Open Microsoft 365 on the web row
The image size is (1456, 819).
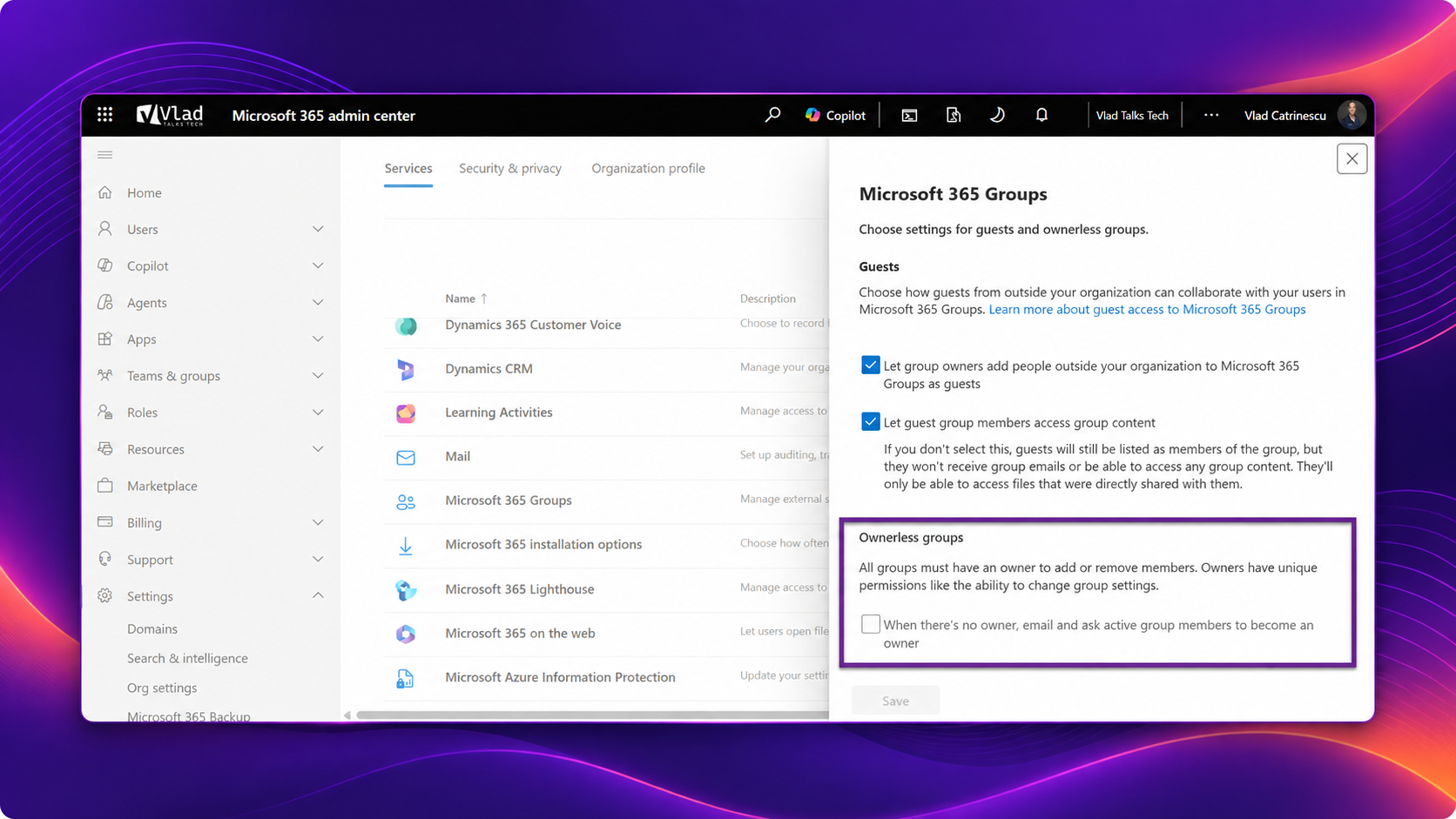tap(520, 634)
